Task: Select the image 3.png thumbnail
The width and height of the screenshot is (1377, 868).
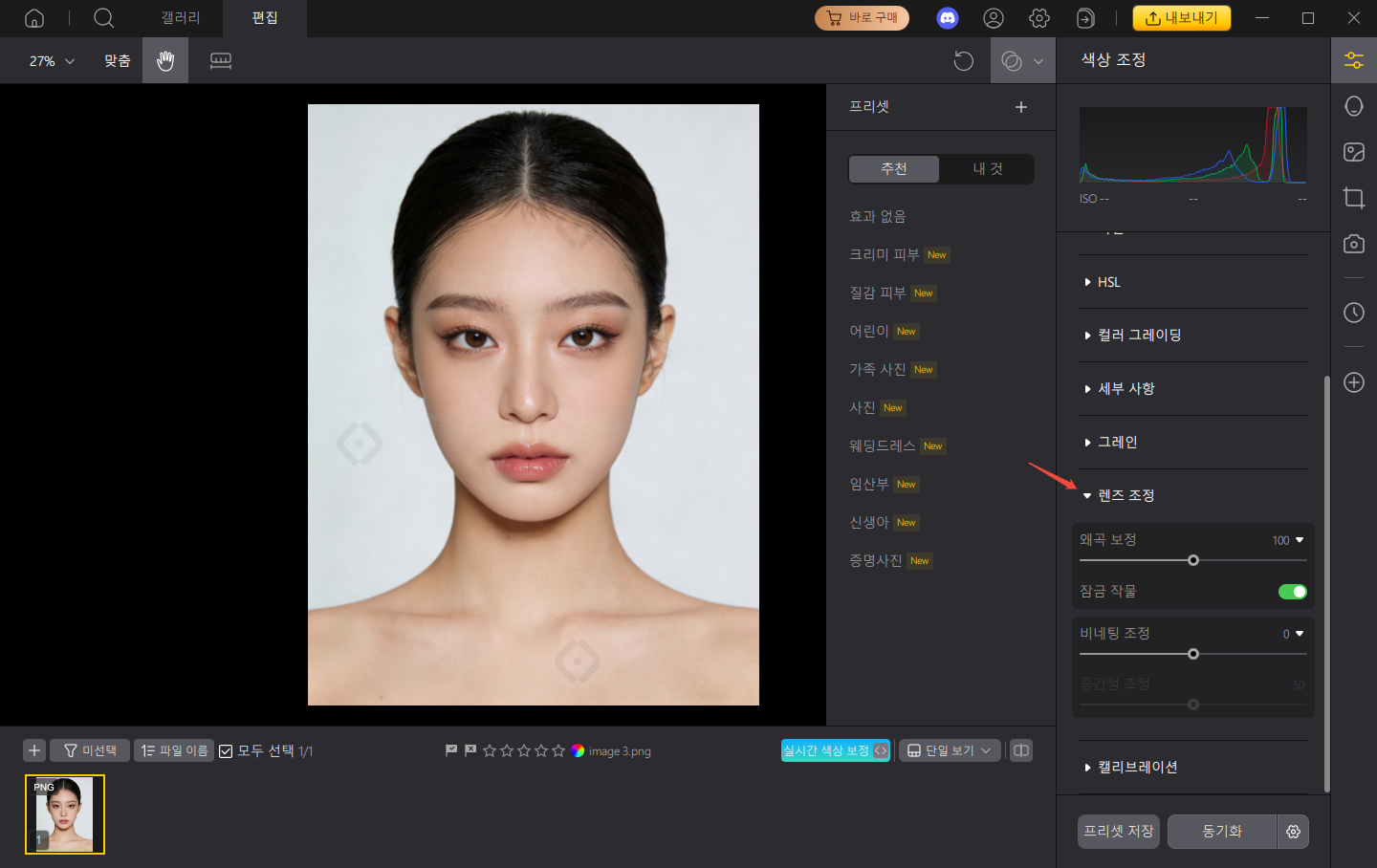Action: pyautogui.click(x=64, y=814)
